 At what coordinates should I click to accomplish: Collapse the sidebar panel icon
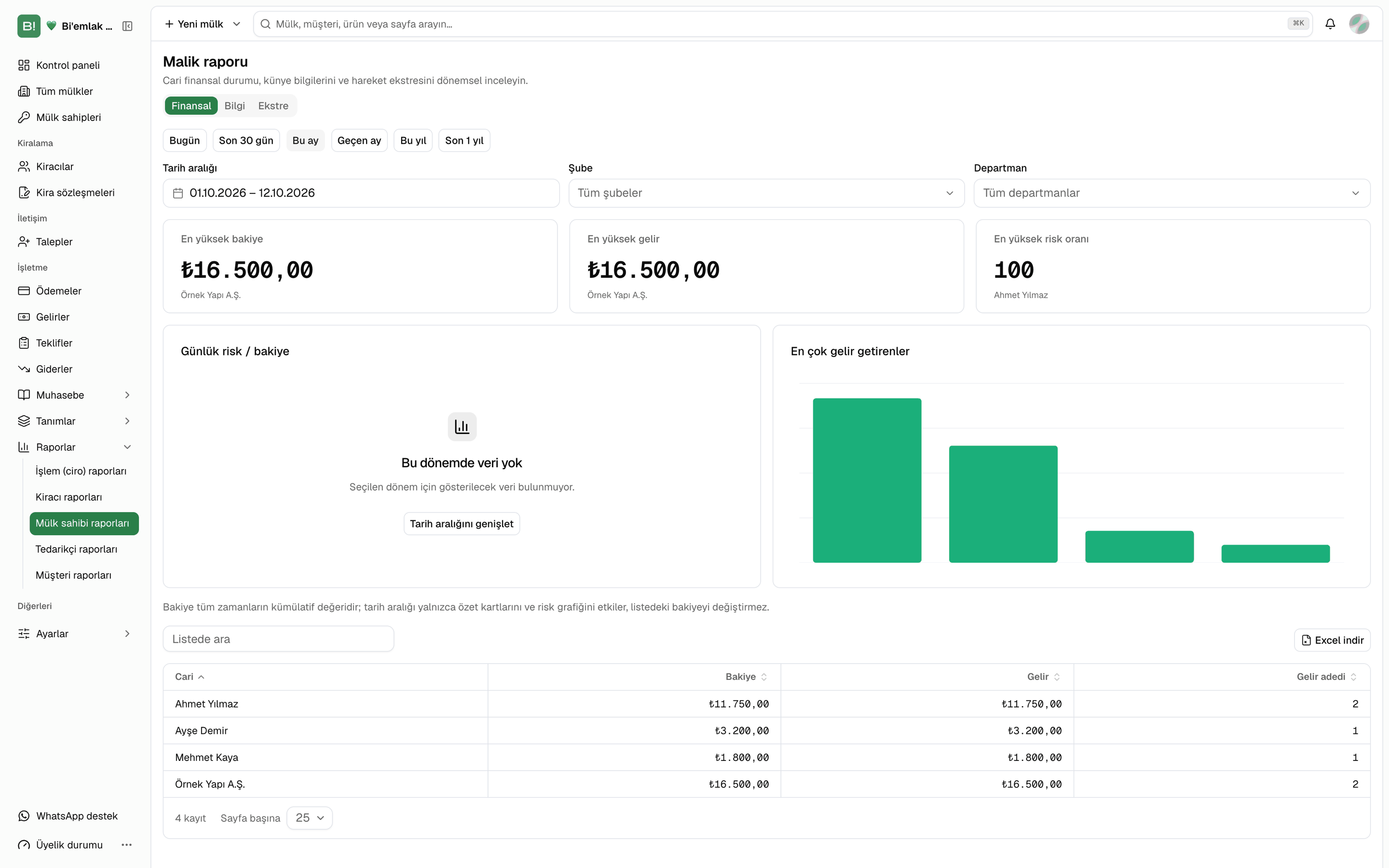point(127,27)
